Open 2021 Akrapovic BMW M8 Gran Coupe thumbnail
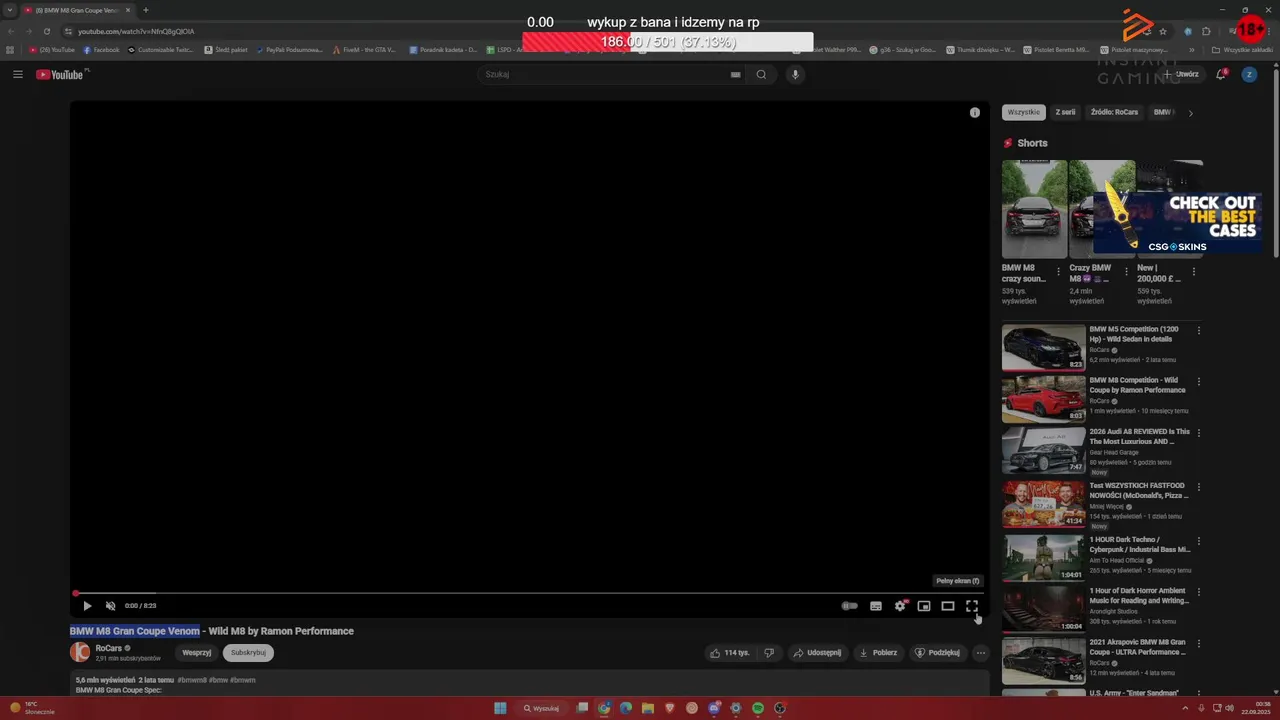This screenshot has width=1280, height=720. click(1043, 660)
